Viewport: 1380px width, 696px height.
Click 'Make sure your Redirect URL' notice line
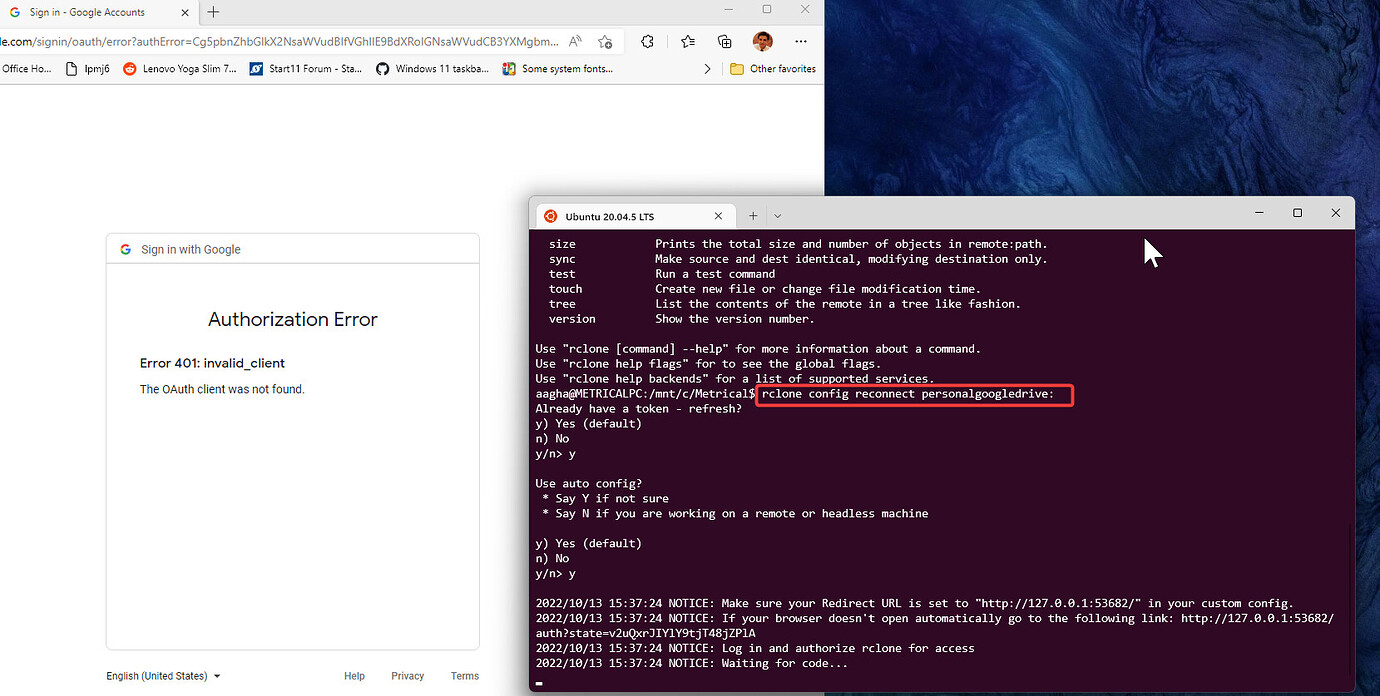click(x=915, y=604)
